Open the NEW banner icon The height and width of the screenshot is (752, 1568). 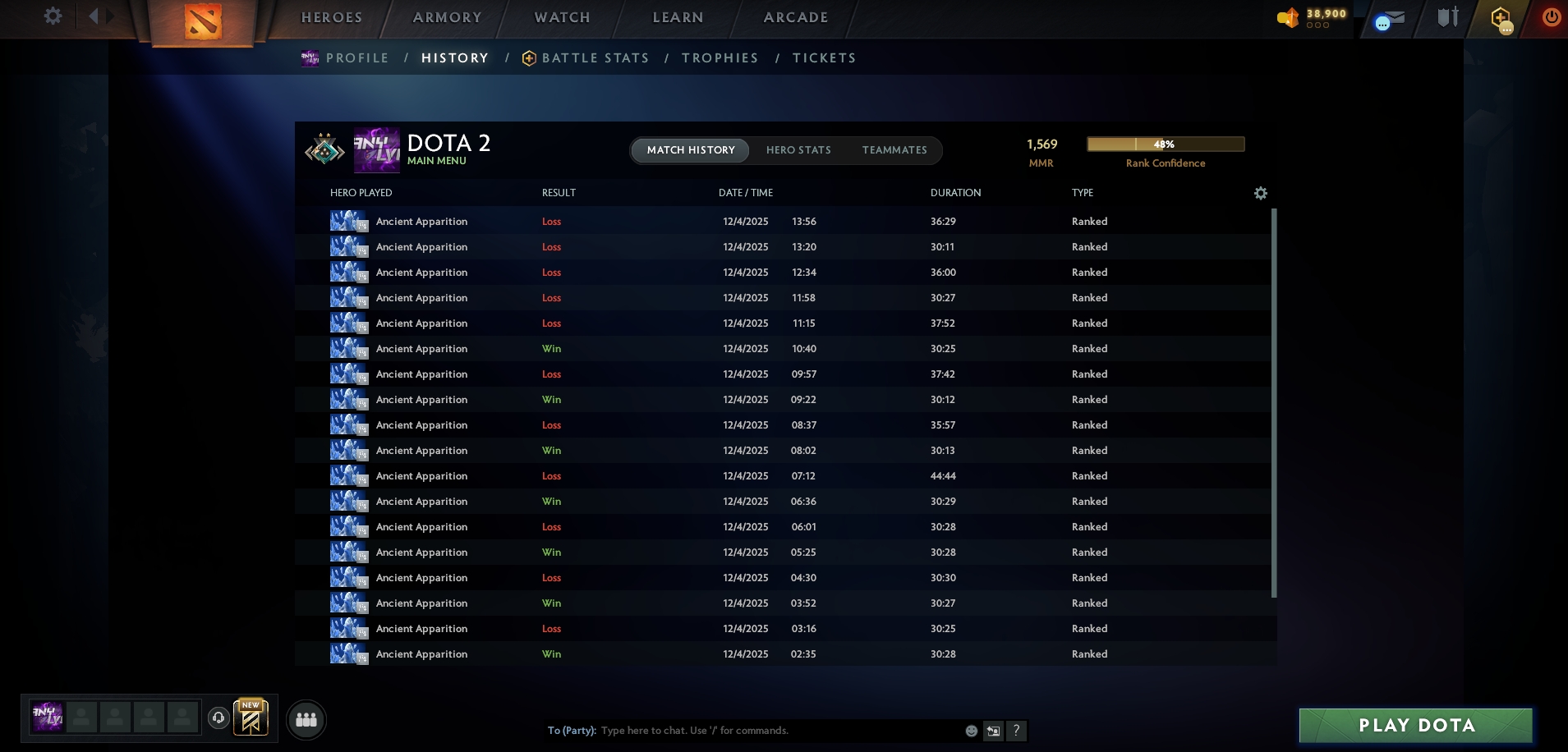tap(251, 717)
